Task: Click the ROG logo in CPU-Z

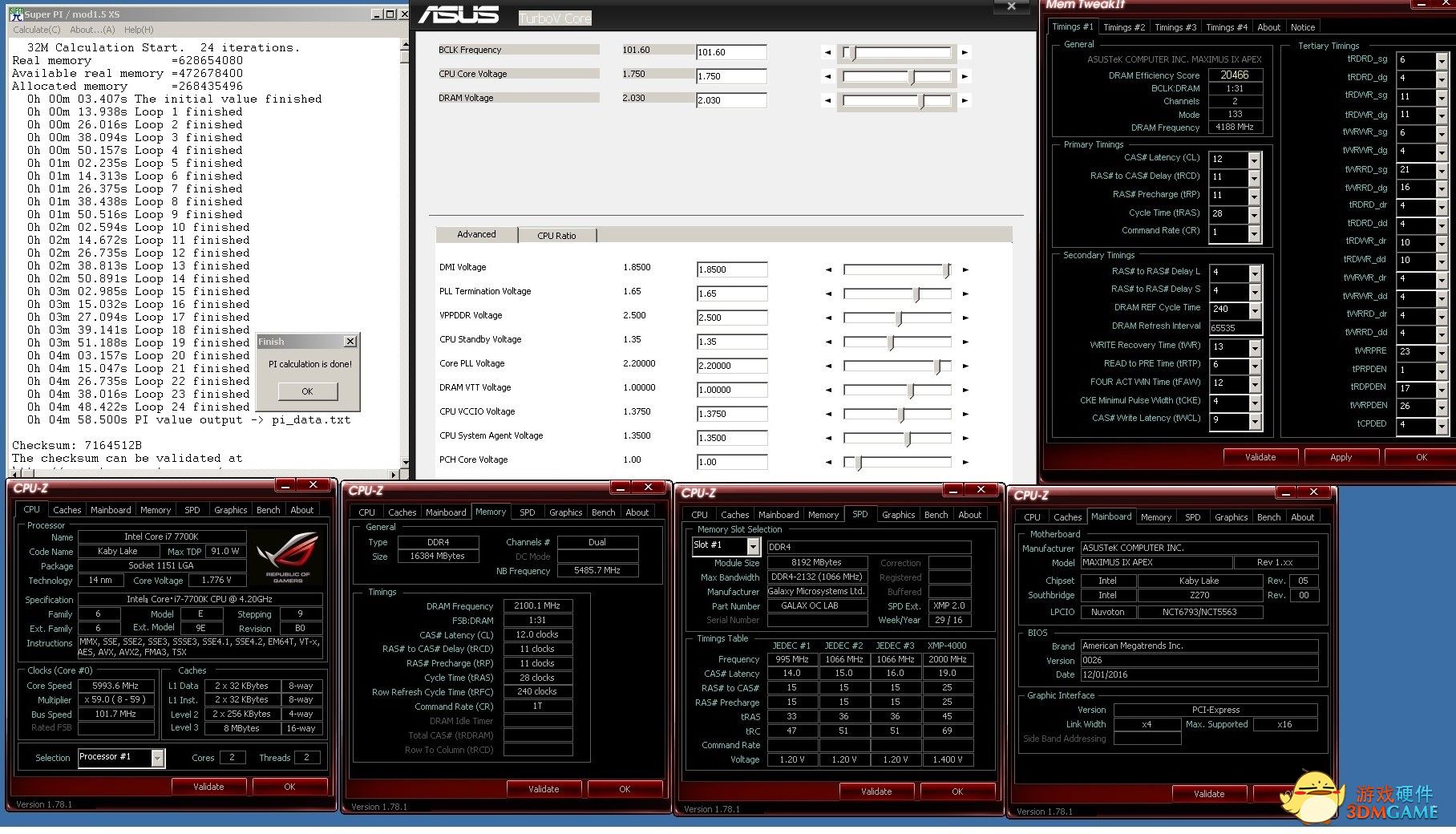Action: (288, 556)
